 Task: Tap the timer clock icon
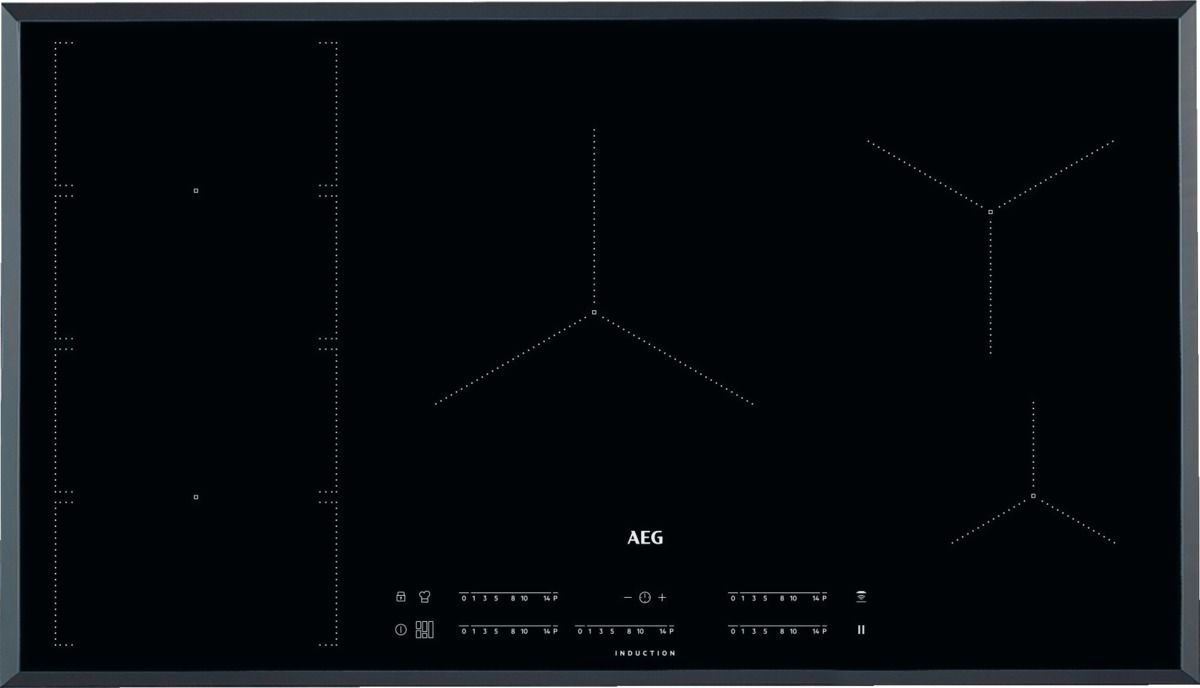(644, 597)
